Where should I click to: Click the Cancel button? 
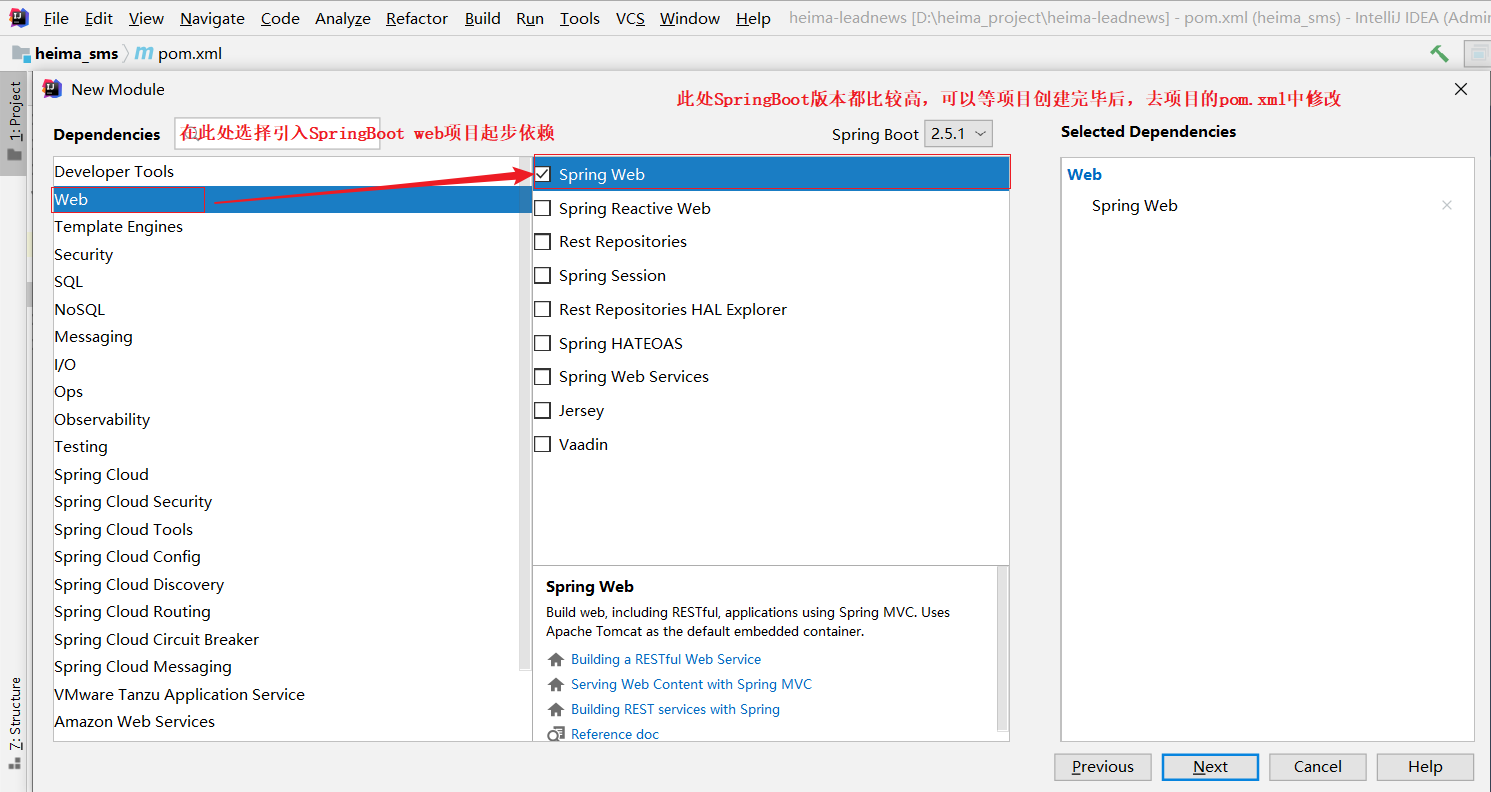tap(1318, 767)
